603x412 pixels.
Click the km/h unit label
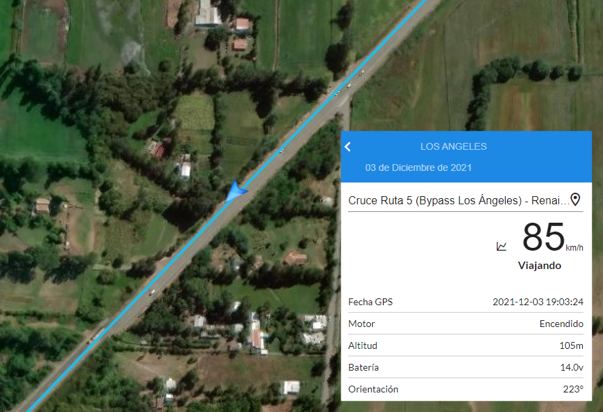575,248
